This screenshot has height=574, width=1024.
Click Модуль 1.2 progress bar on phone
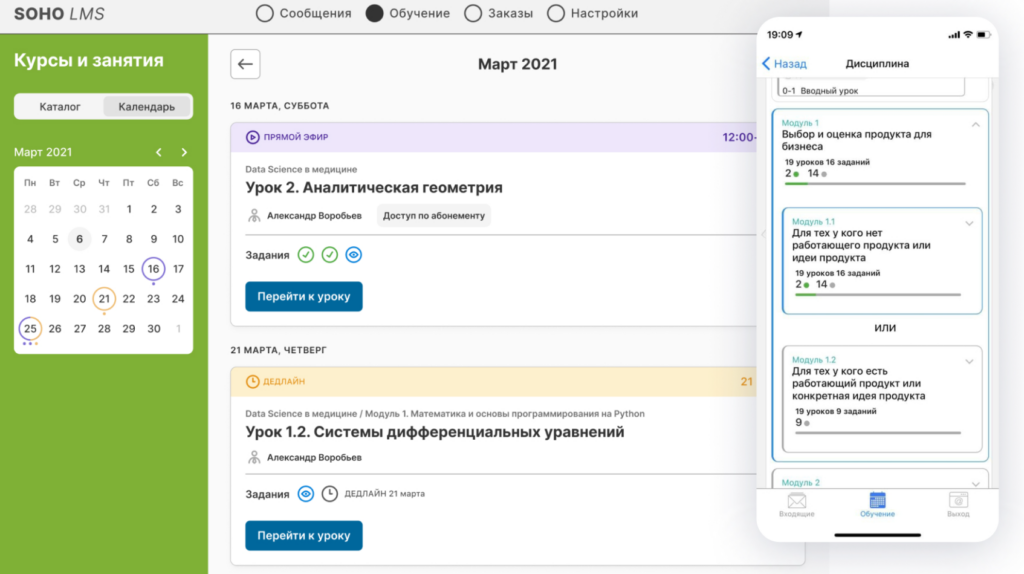click(878, 433)
